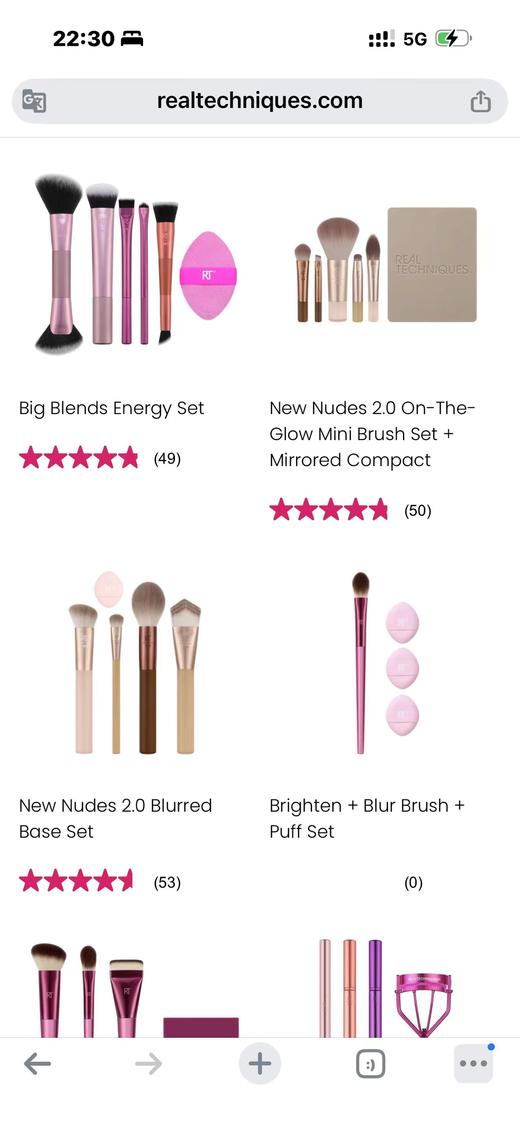Open a new tab with plus icon
The width and height of the screenshot is (520, 1130).
coord(260,1063)
